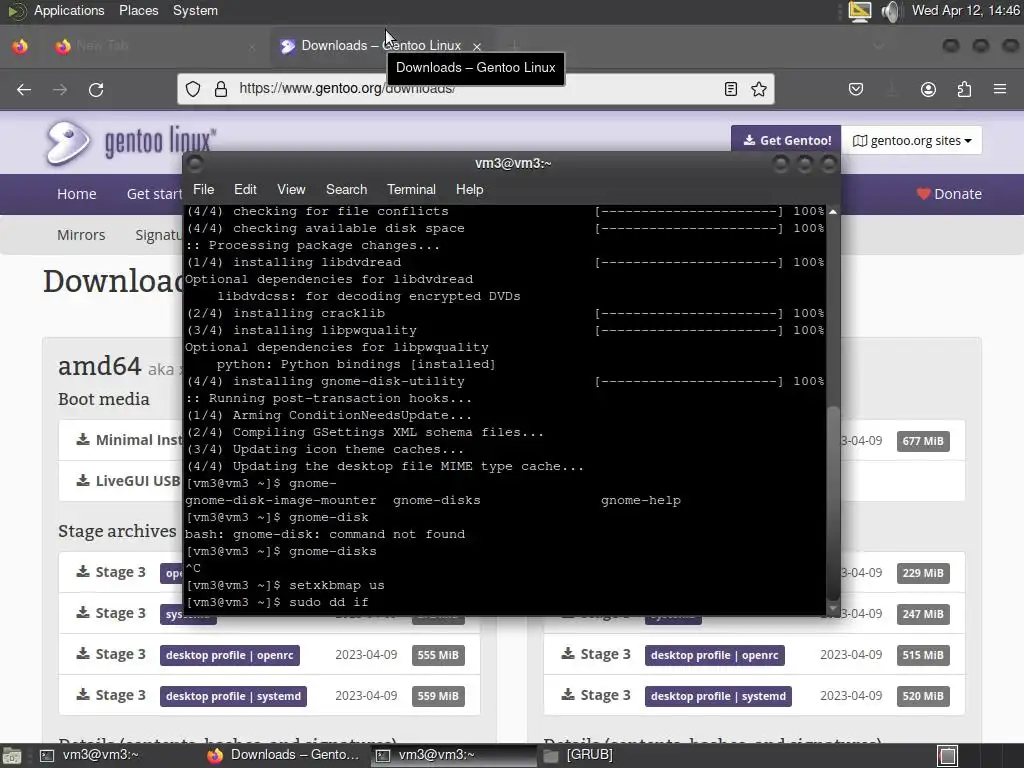Screen dimensions: 1024x768
Task: Close the Downloads – Gentoo Linux tab
Action: 477,46
